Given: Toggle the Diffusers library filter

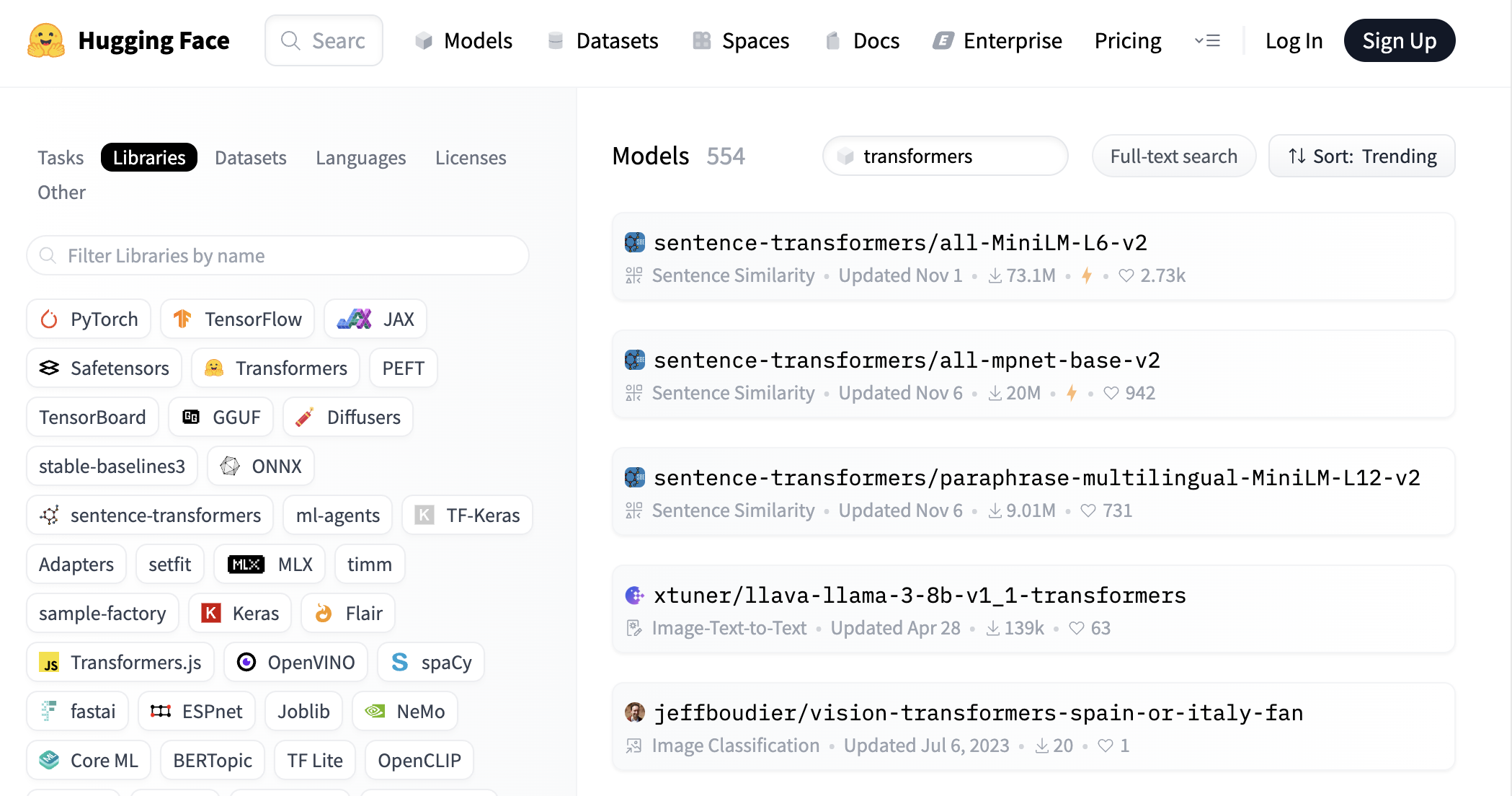Looking at the screenshot, I should pos(348,417).
